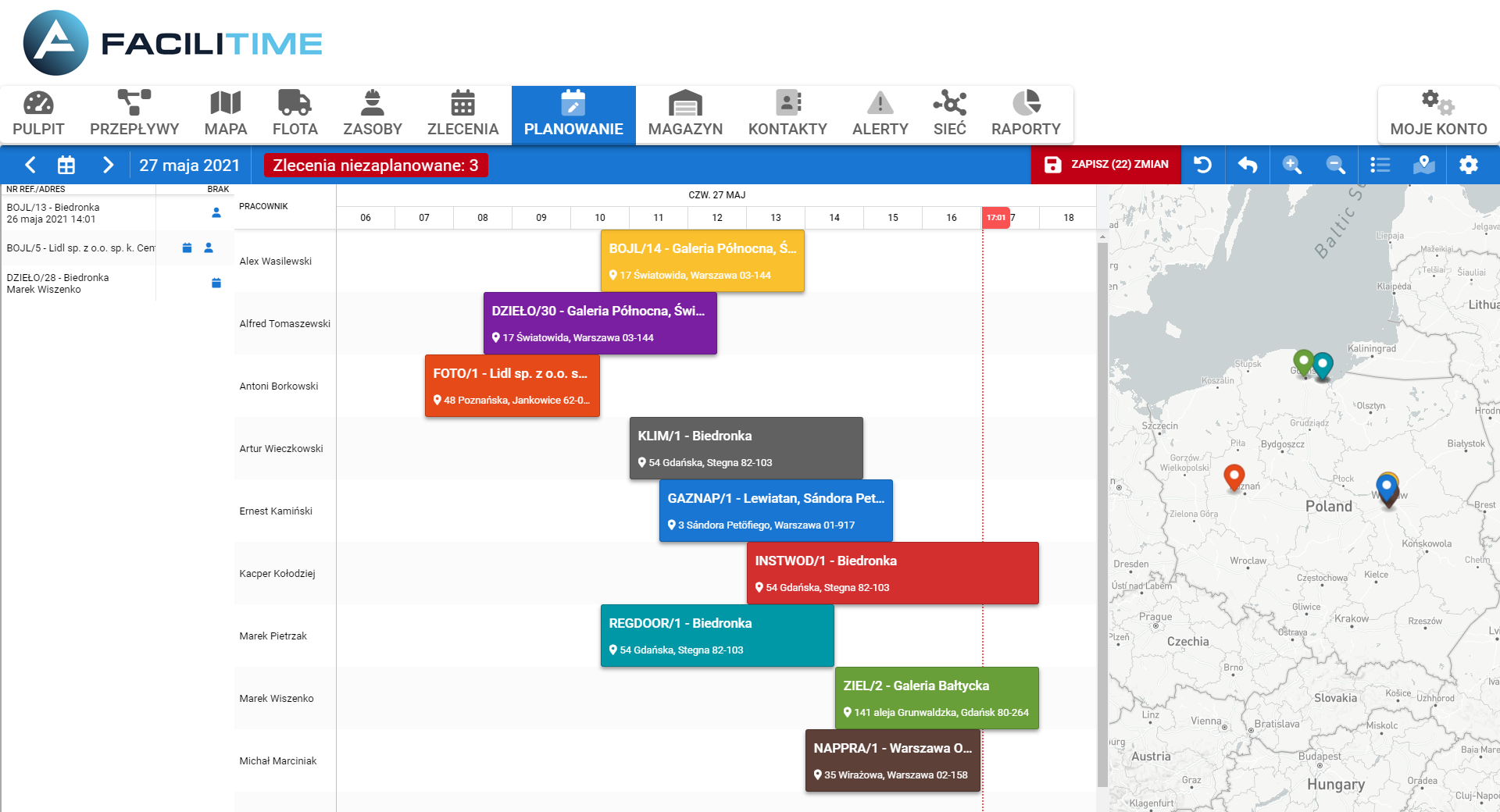Viewport: 1500px width, 812px height.
Task: Click the undo arrow icon
Action: pos(1248,165)
